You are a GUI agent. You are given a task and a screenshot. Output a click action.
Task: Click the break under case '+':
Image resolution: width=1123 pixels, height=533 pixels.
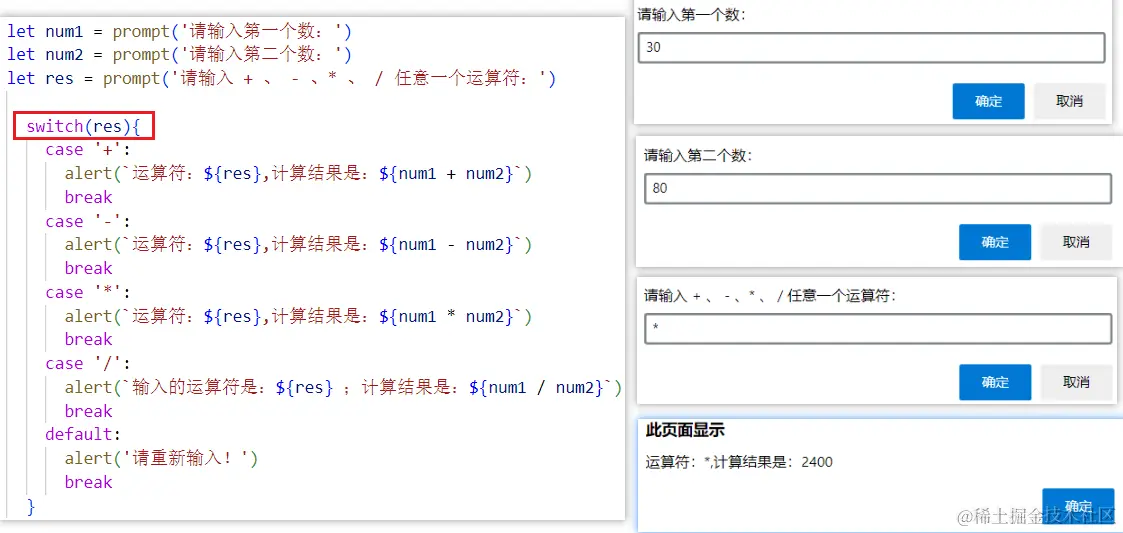point(89,197)
